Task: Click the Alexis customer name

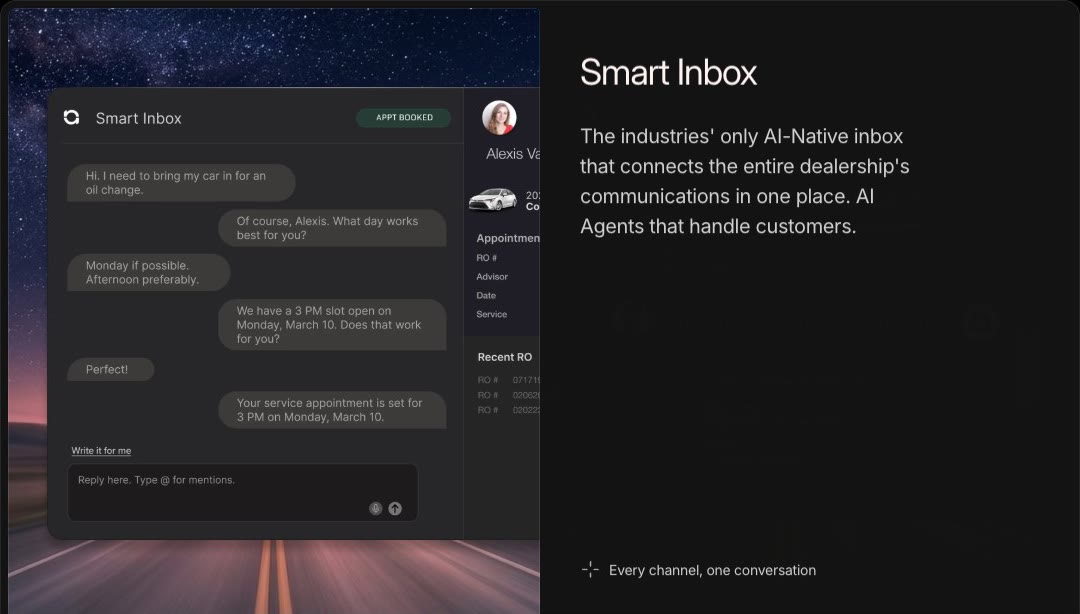Action: coord(512,154)
